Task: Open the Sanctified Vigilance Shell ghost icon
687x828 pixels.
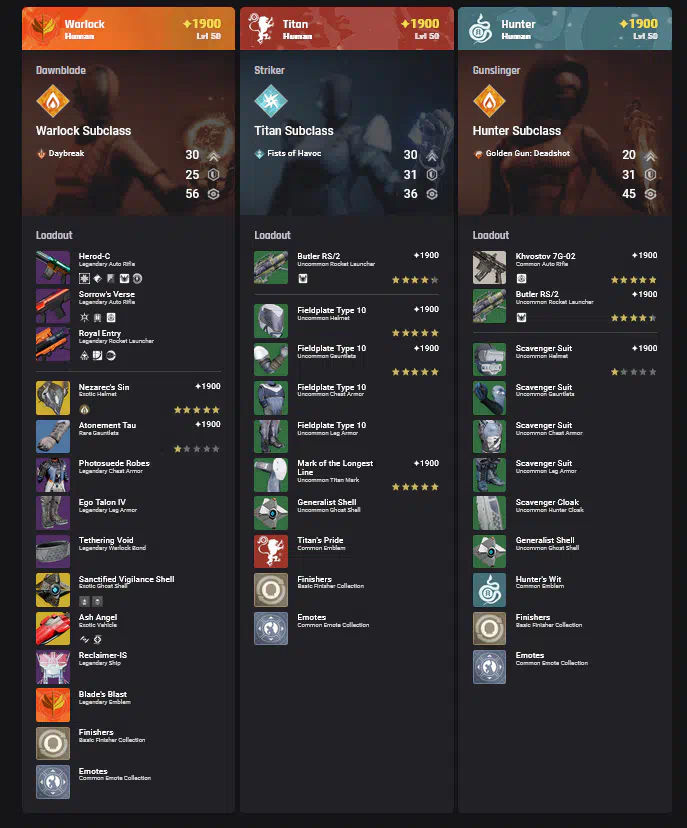Action: (53, 590)
